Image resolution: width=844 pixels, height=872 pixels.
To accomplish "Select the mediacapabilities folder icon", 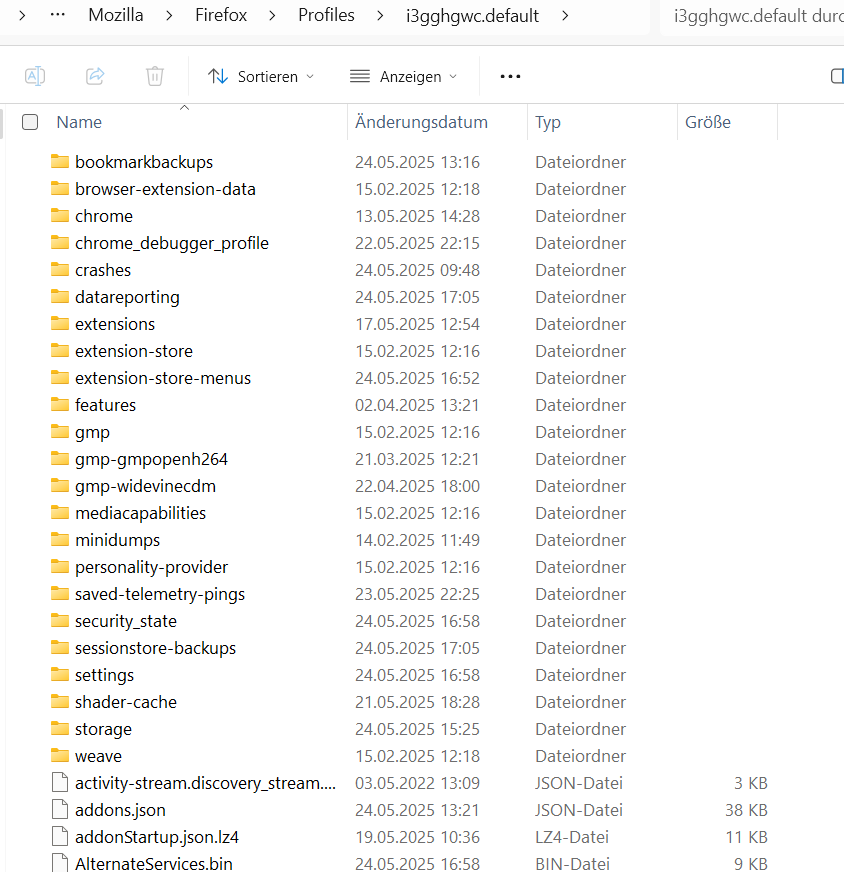I will (60, 512).
